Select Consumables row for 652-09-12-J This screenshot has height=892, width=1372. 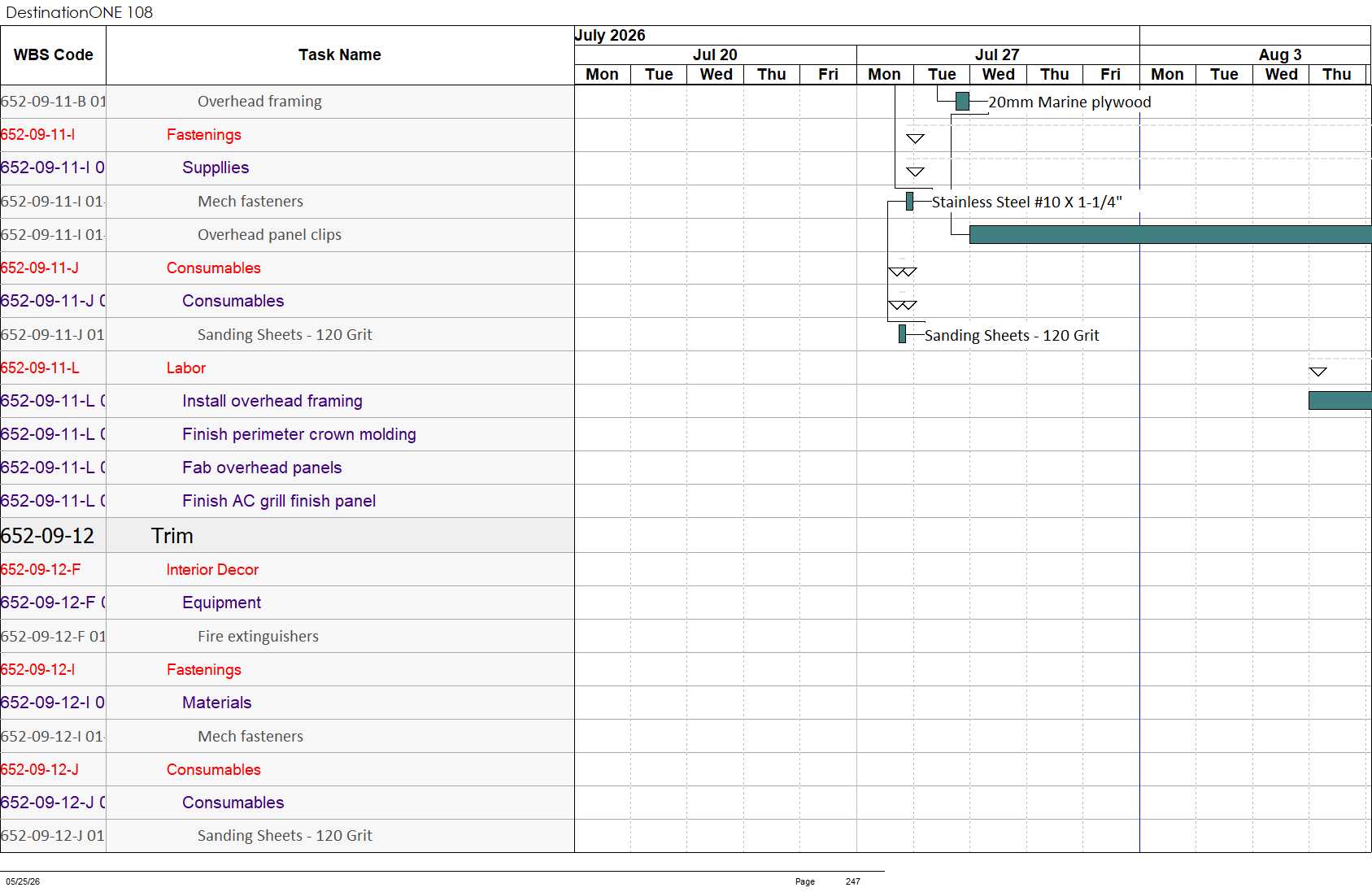coord(287,770)
